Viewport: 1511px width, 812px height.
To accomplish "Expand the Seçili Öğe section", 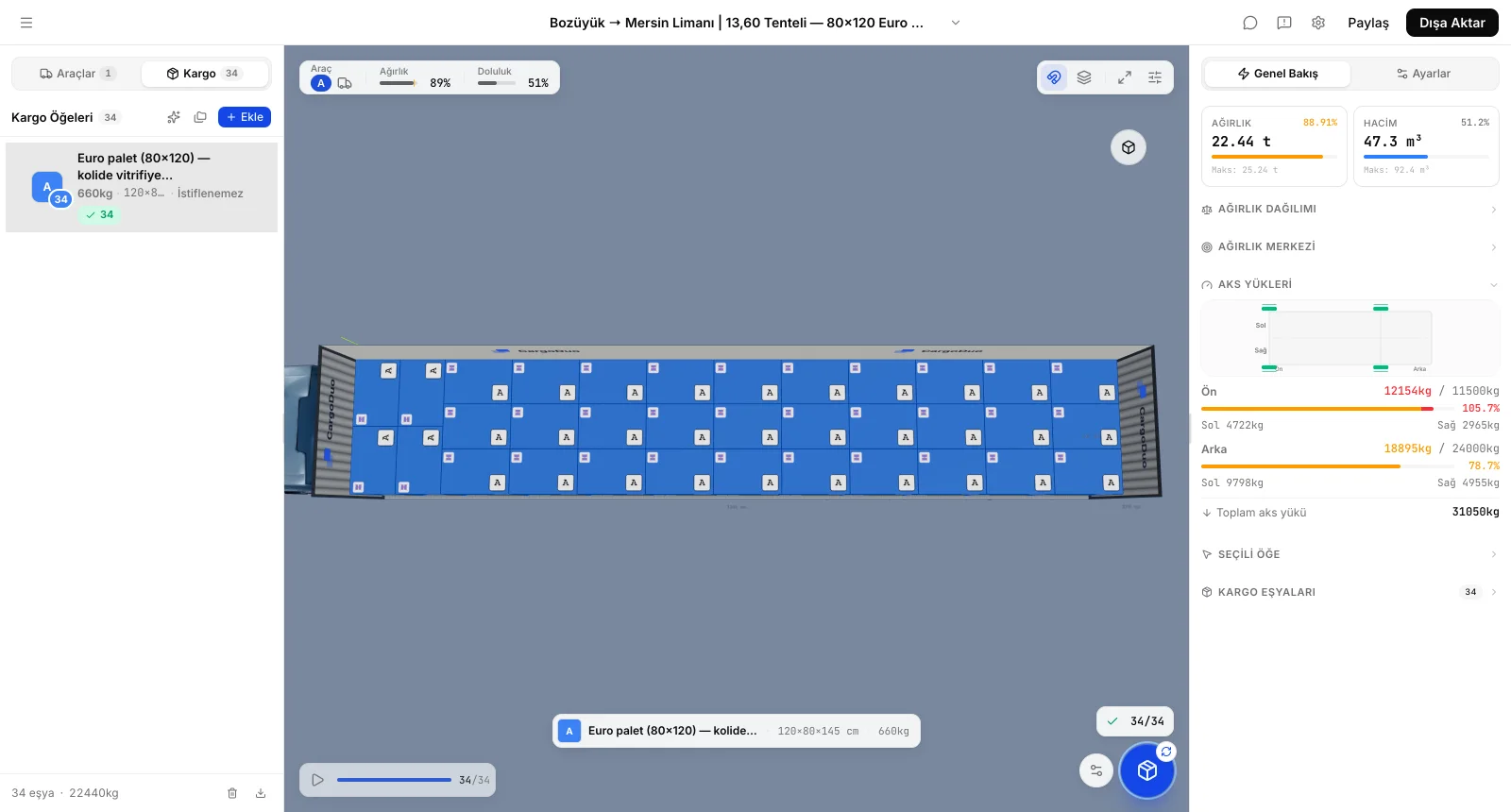I will (1350, 555).
